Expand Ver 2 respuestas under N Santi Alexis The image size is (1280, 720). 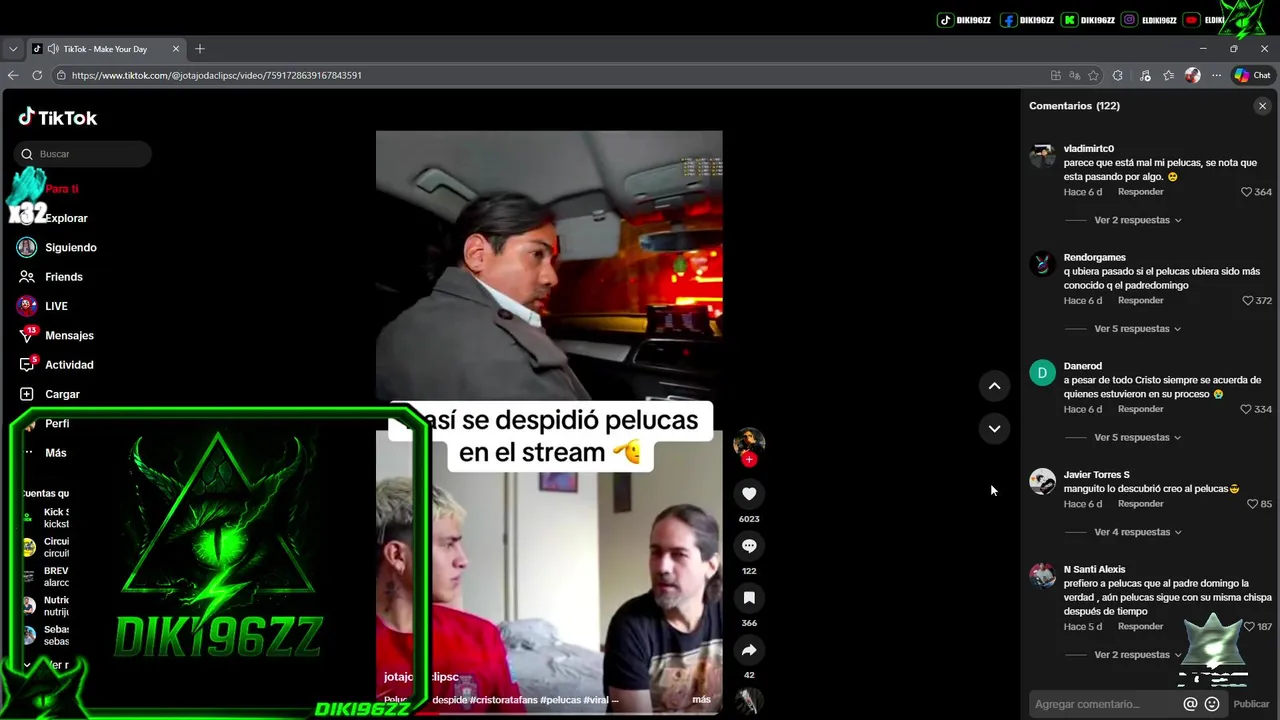pyautogui.click(x=1138, y=655)
